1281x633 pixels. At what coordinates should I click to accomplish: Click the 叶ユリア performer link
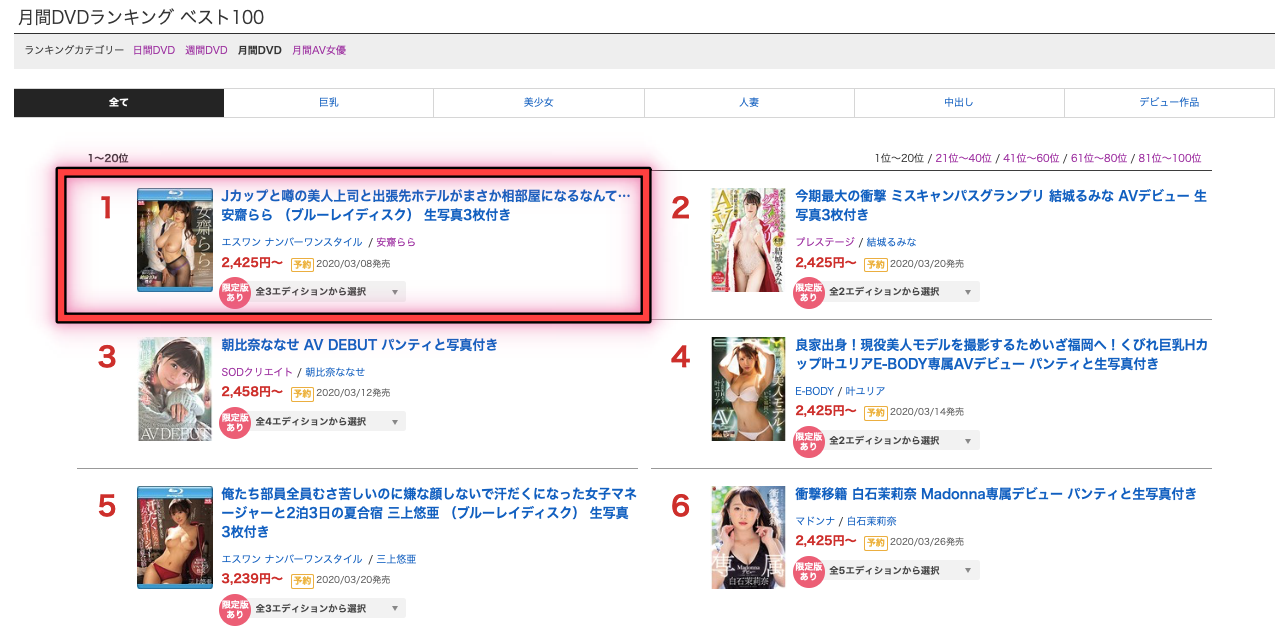[x=865, y=391]
